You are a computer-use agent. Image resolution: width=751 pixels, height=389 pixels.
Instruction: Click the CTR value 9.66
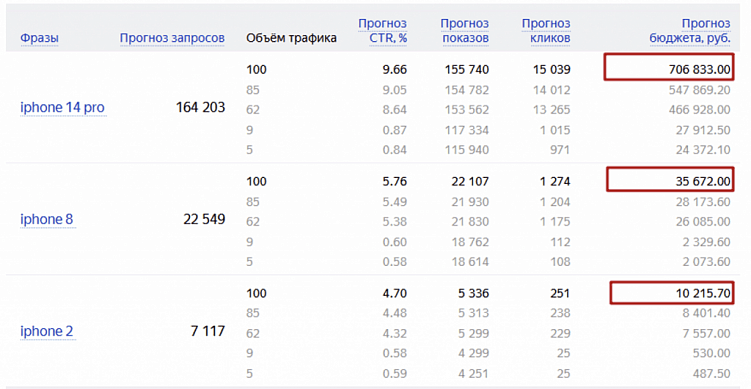coord(395,69)
